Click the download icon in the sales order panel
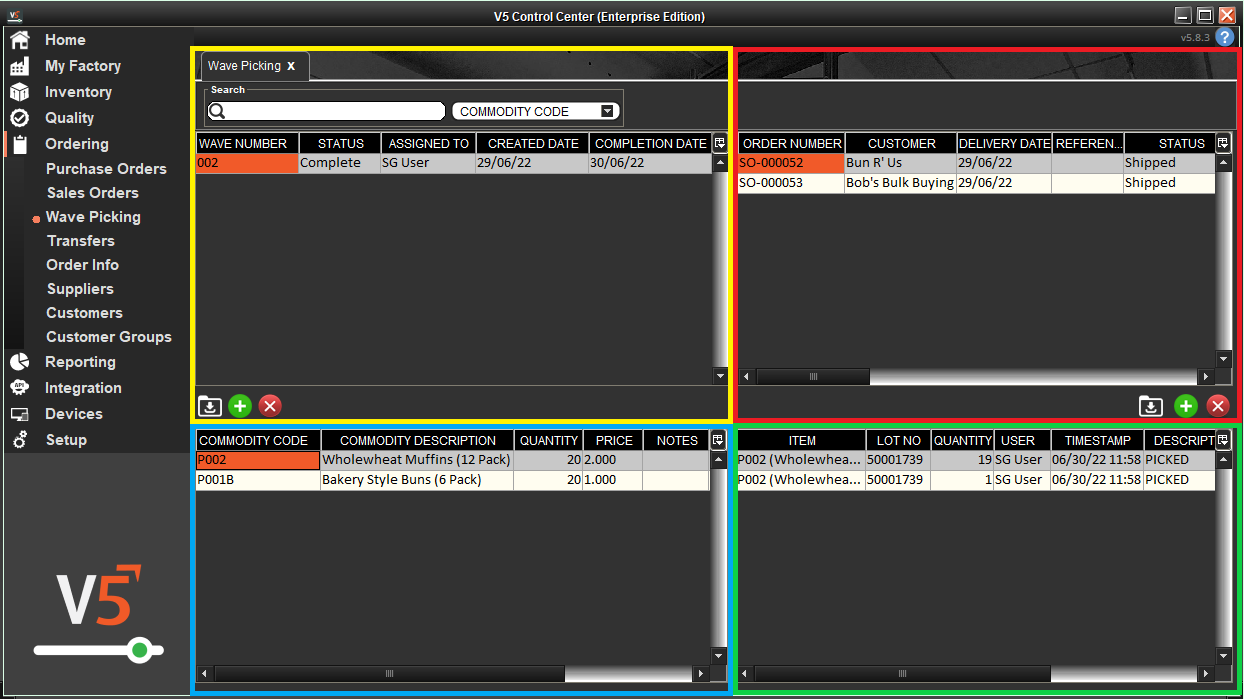Screen dimensions: 1244x699 [x=1150, y=406]
